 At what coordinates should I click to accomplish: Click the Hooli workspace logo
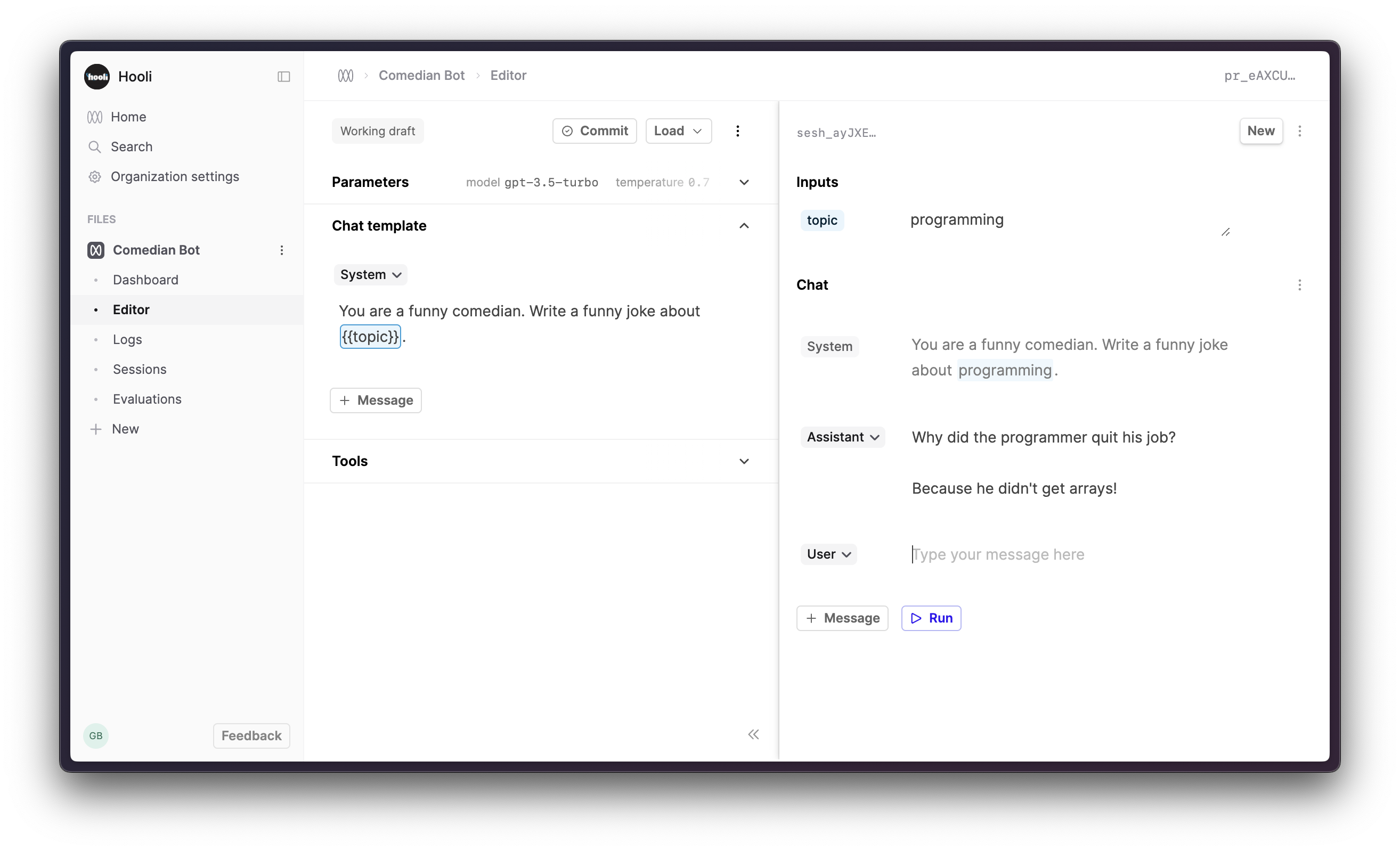96,76
